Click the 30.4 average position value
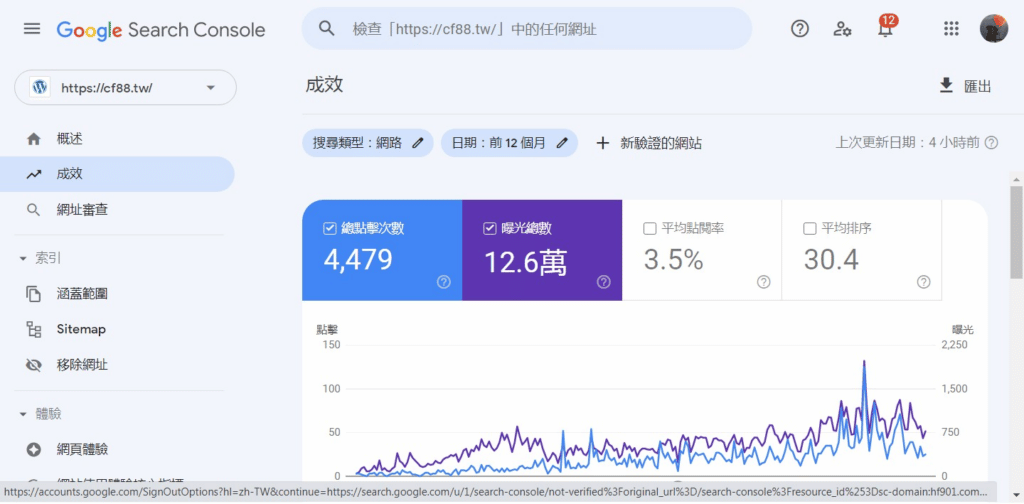This screenshot has height=504, width=1024. (831, 260)
